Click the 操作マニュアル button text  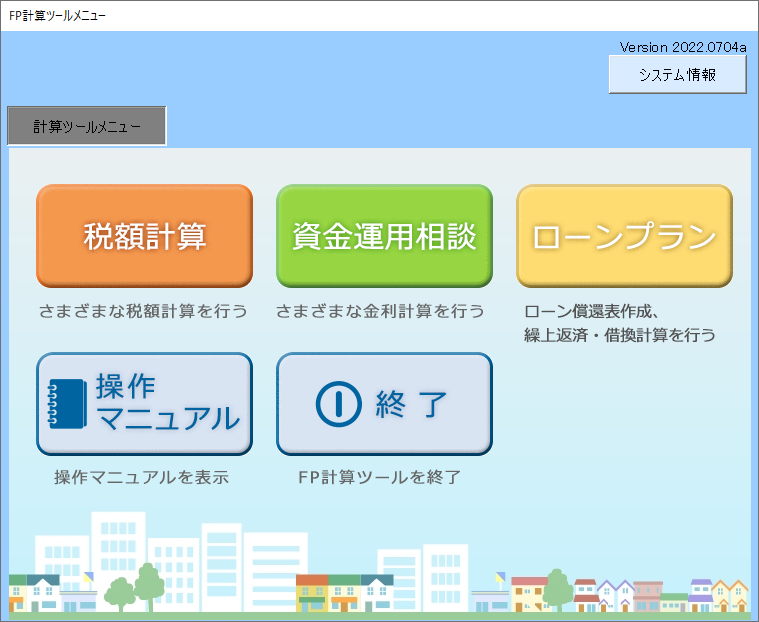(167, 403)
